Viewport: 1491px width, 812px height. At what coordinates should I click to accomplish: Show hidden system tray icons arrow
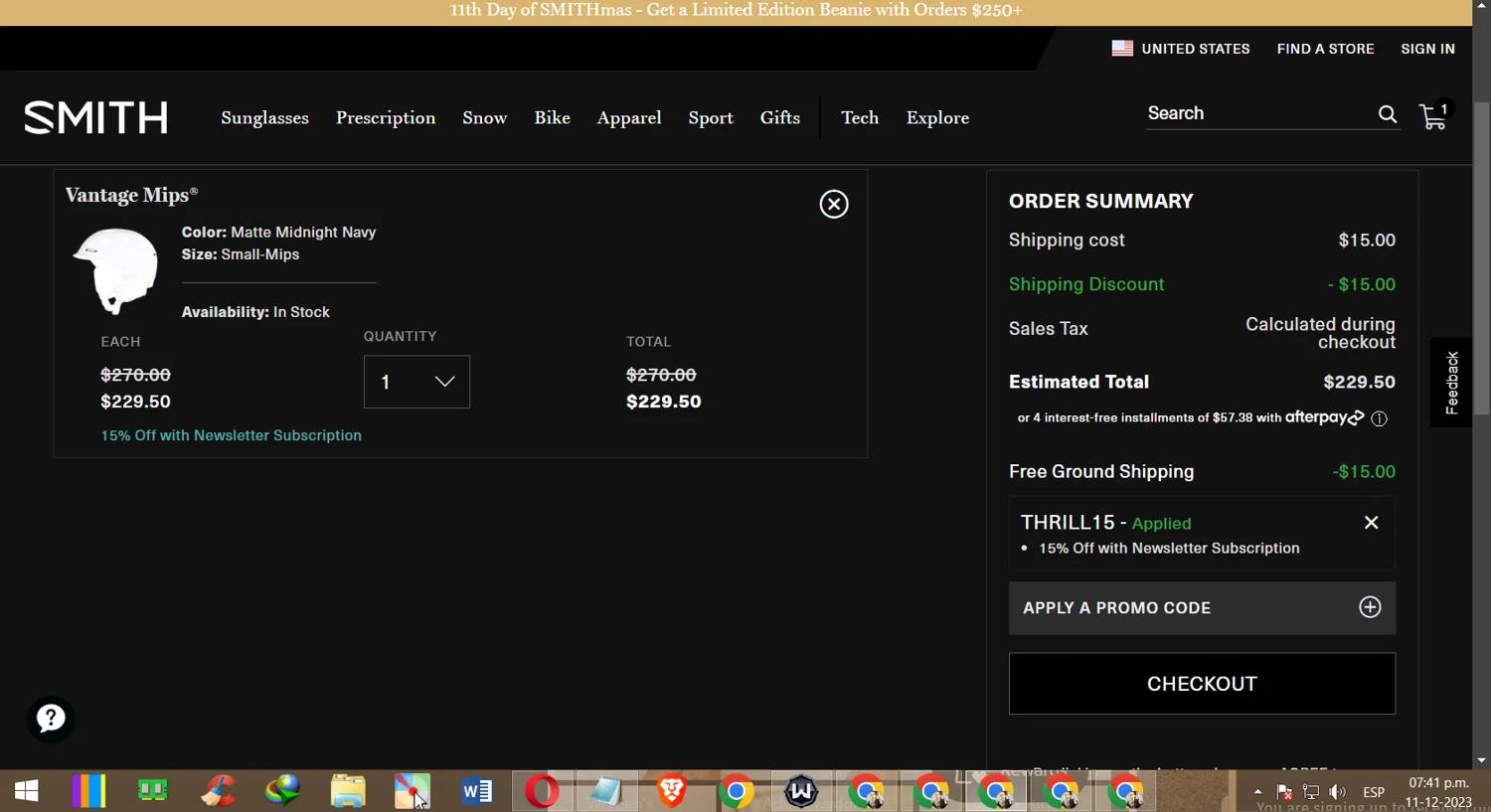(1257, 792)
